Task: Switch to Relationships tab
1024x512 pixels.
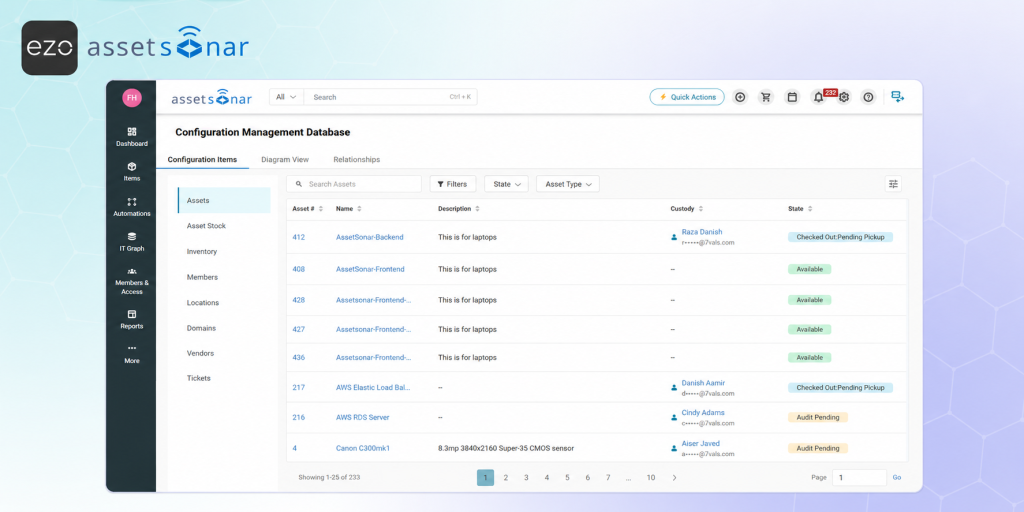Action: coord(357,159)
